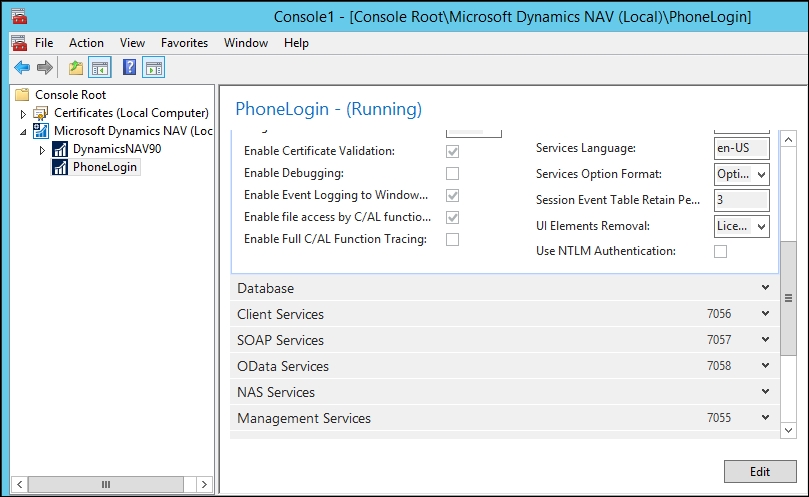This screenshot has width=809, height=497.
Task: Expand the Client Services section
Action: click(764, 314)
